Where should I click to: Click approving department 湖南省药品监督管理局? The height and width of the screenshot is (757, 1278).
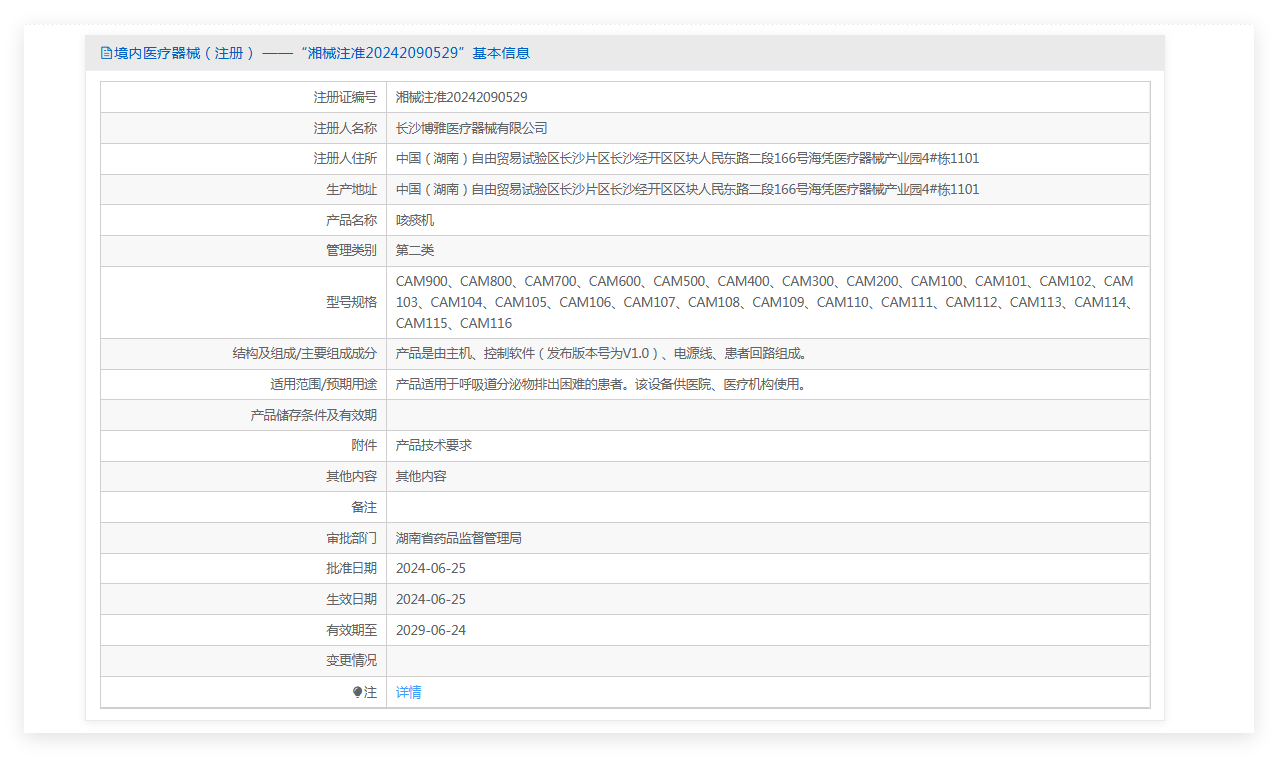(458, 538)
